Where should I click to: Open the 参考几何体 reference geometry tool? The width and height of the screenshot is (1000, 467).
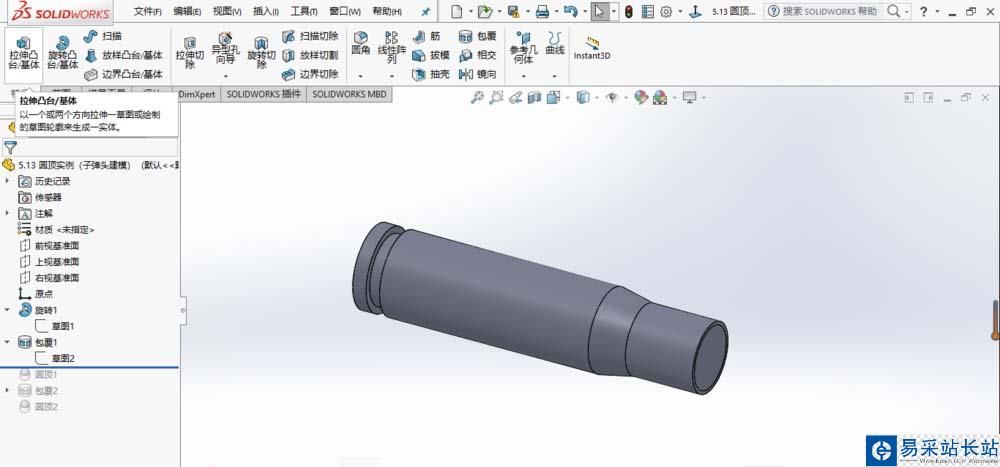click(524, 48)
